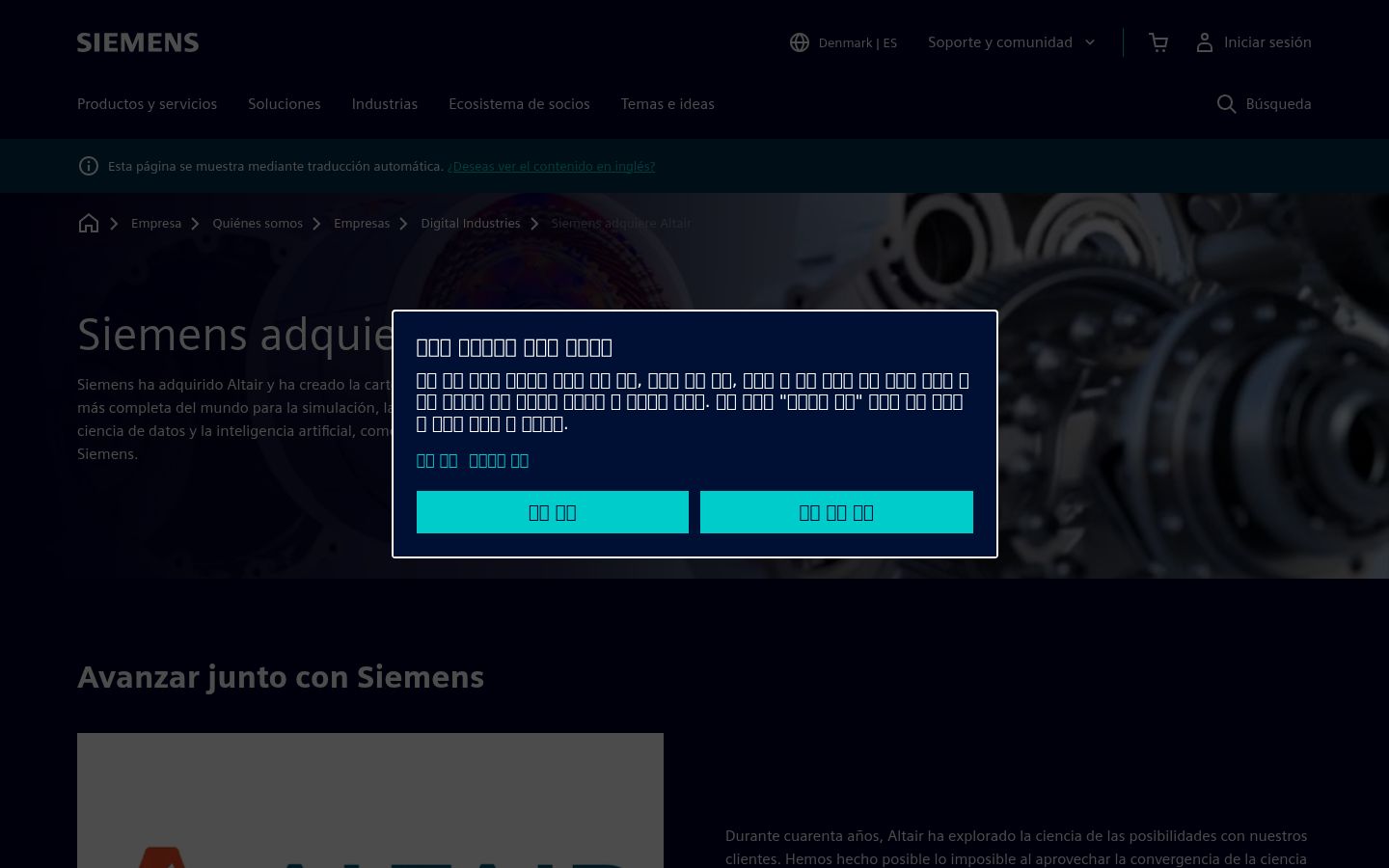
Task: Open the Industrias menu
Action: (384, 104)
